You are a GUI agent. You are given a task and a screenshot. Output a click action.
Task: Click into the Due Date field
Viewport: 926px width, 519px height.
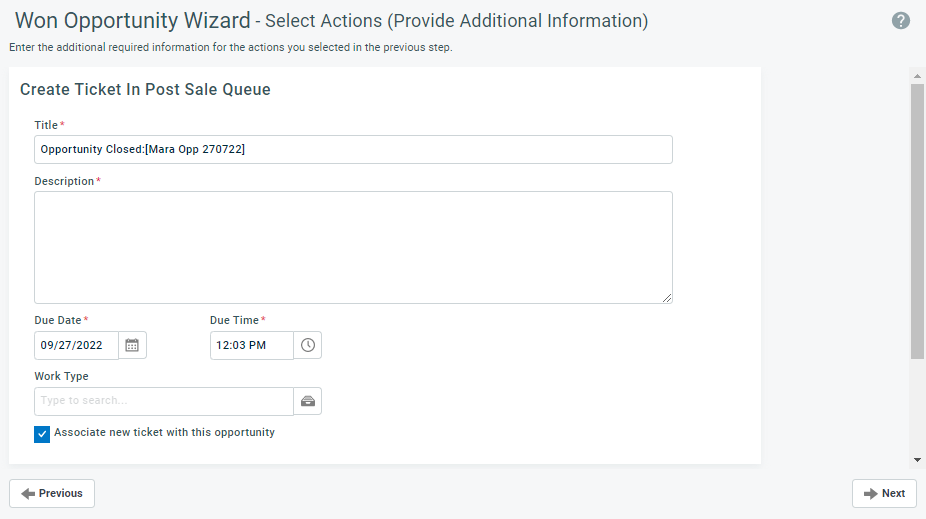click(76, 345)
